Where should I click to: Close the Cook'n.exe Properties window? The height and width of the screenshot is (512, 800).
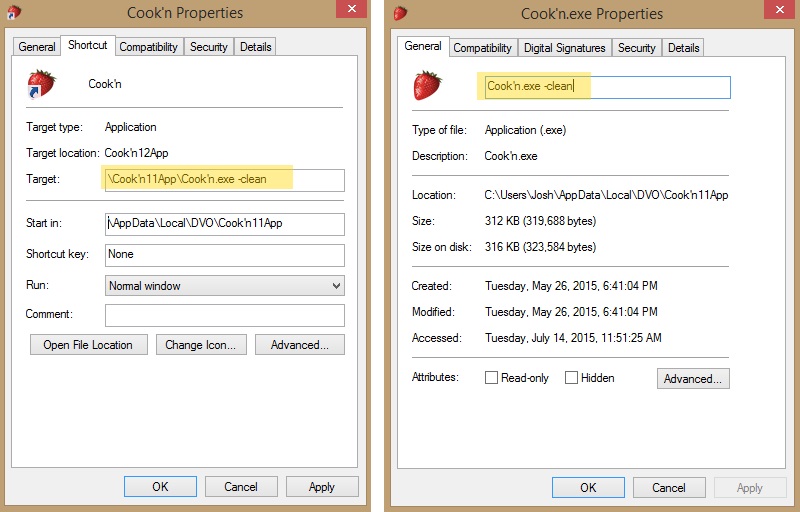point(780,10)
